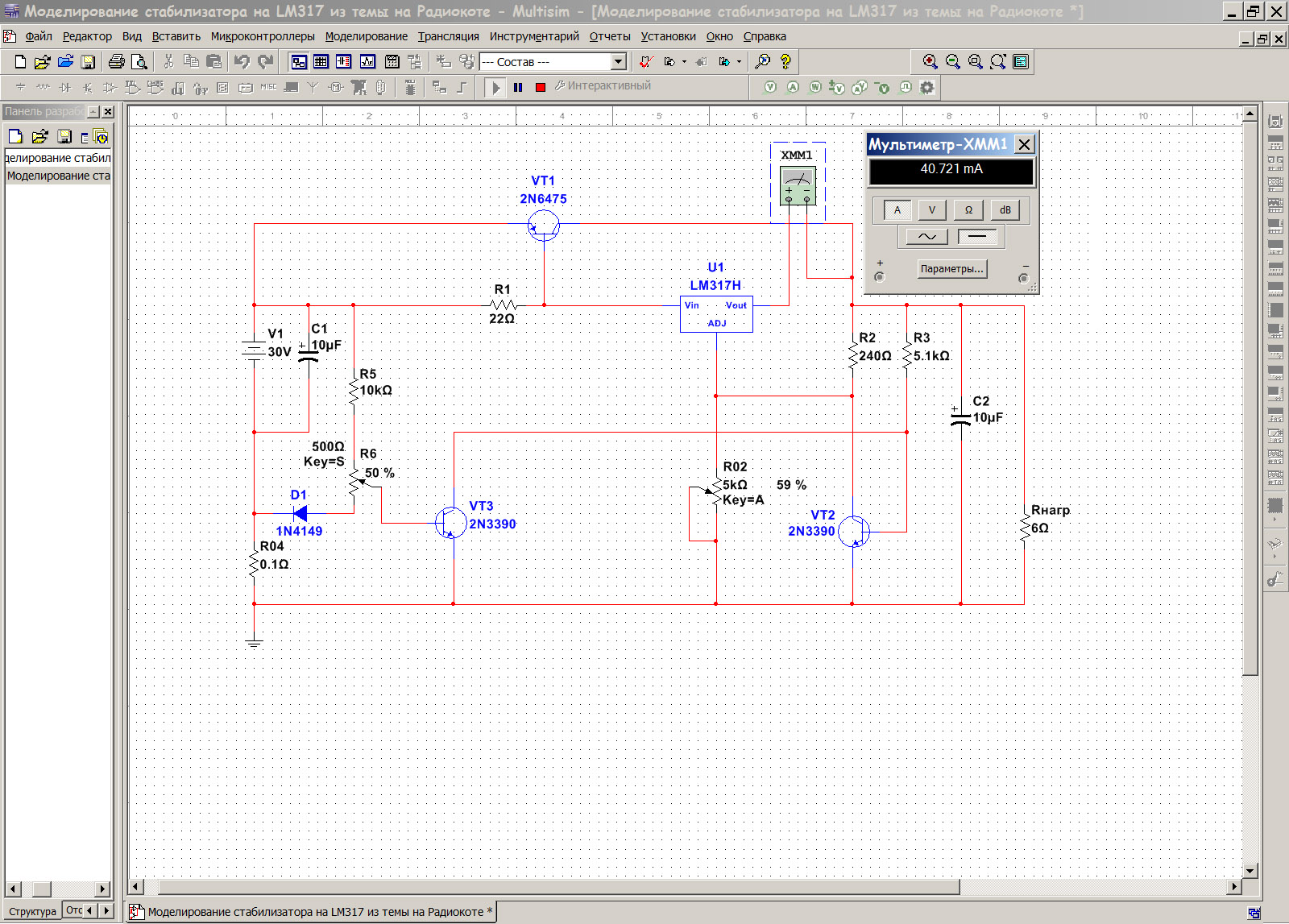
Task: Click the zoom in magnifier icon
Action: [930, 62]
